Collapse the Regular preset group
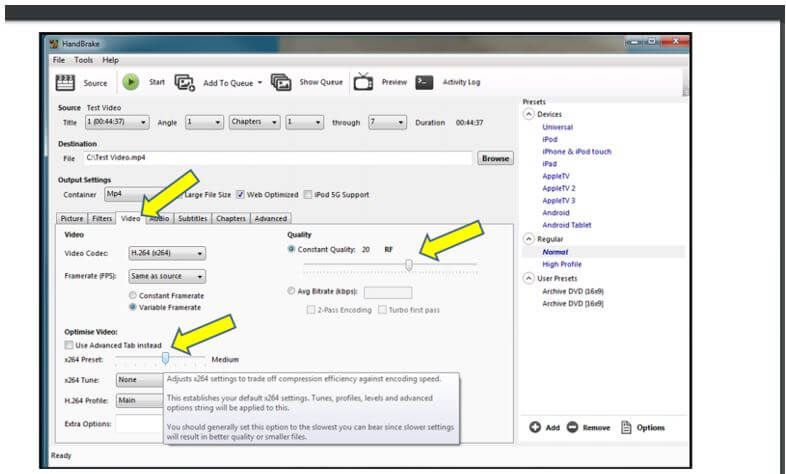Viewport: 786px width, 474px height. tap(528, 239)
